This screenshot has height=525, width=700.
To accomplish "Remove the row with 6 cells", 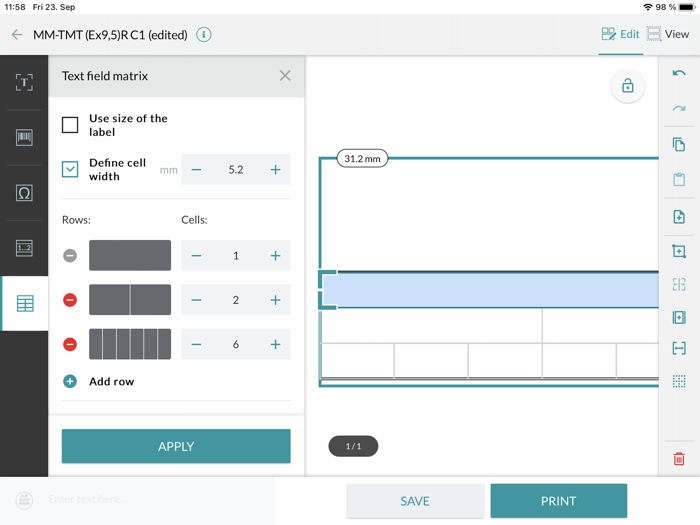I will point(70,344).
